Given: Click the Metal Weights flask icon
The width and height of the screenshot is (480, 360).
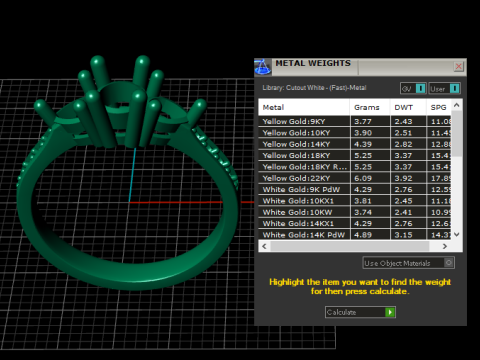Looking at the screenshot, I should pyautogui.click(x=263, y=67).
